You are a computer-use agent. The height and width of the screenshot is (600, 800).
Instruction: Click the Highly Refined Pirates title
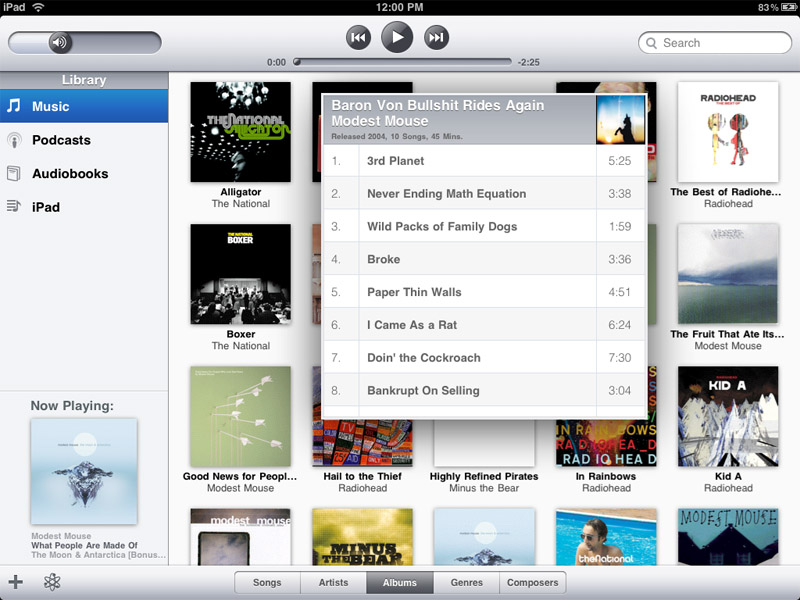(x=484, y=476)
